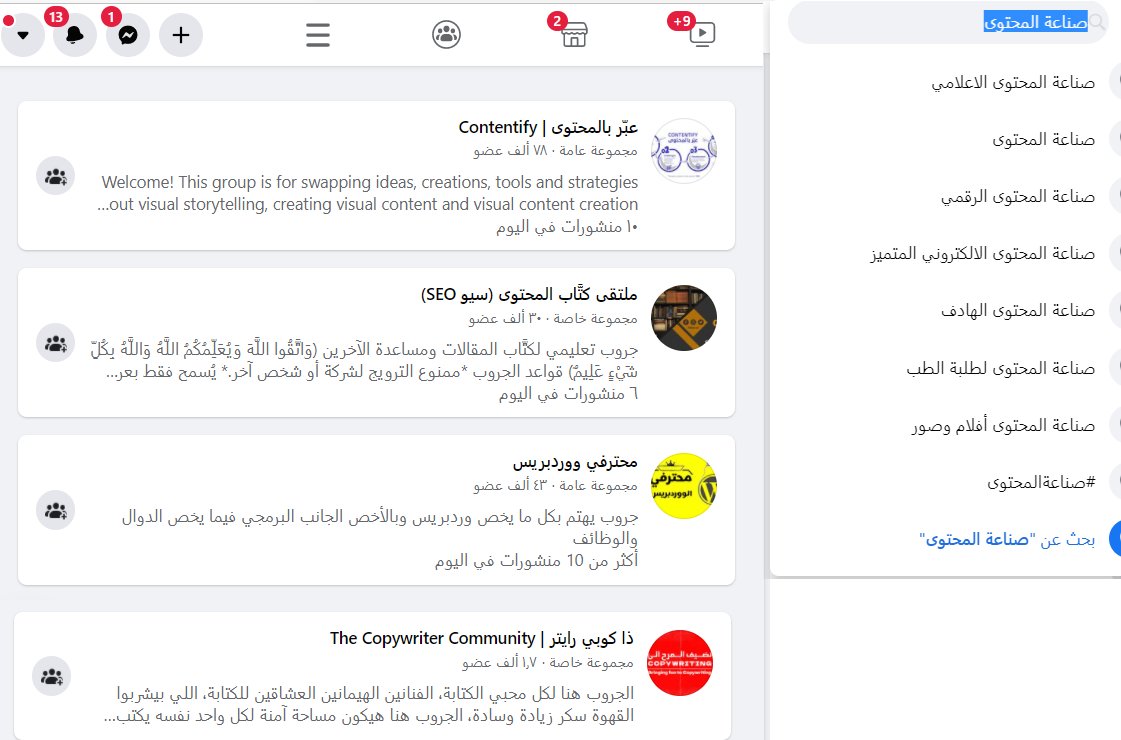Click the magnifier icon in search box

(x=1097, y=22)
